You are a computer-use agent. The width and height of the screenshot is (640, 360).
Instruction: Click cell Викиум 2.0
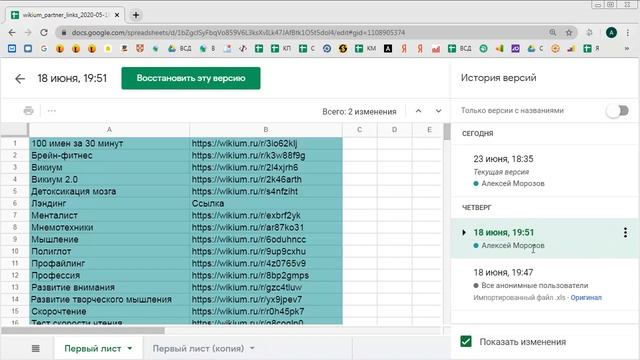(x=109, y=180)
